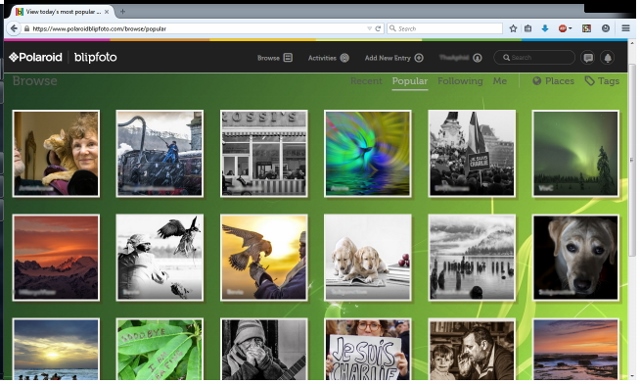Open the URL history dropdown arrow
Viewport: 640px width, 384px height.
pyautogui.click(x=369, y=29)
